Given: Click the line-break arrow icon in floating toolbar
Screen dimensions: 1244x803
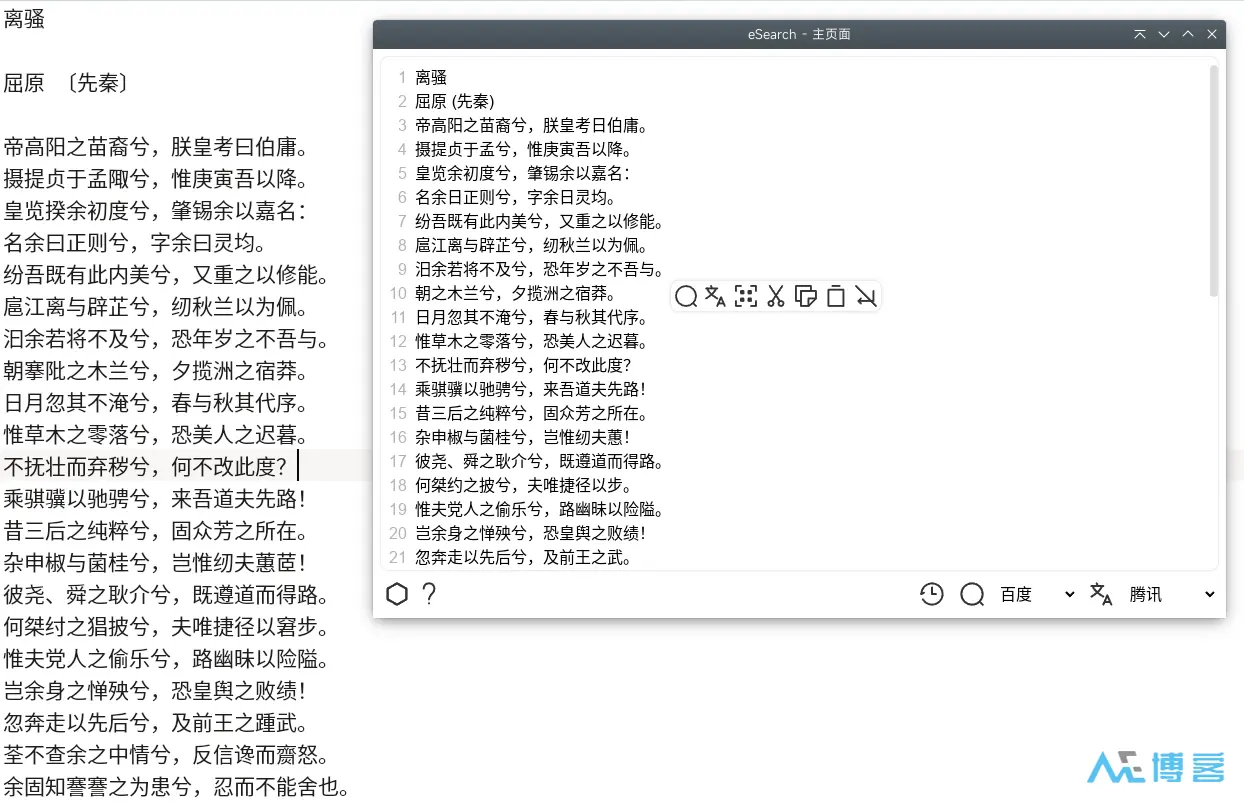Looking at the screenshot, I should coord(866,296).
